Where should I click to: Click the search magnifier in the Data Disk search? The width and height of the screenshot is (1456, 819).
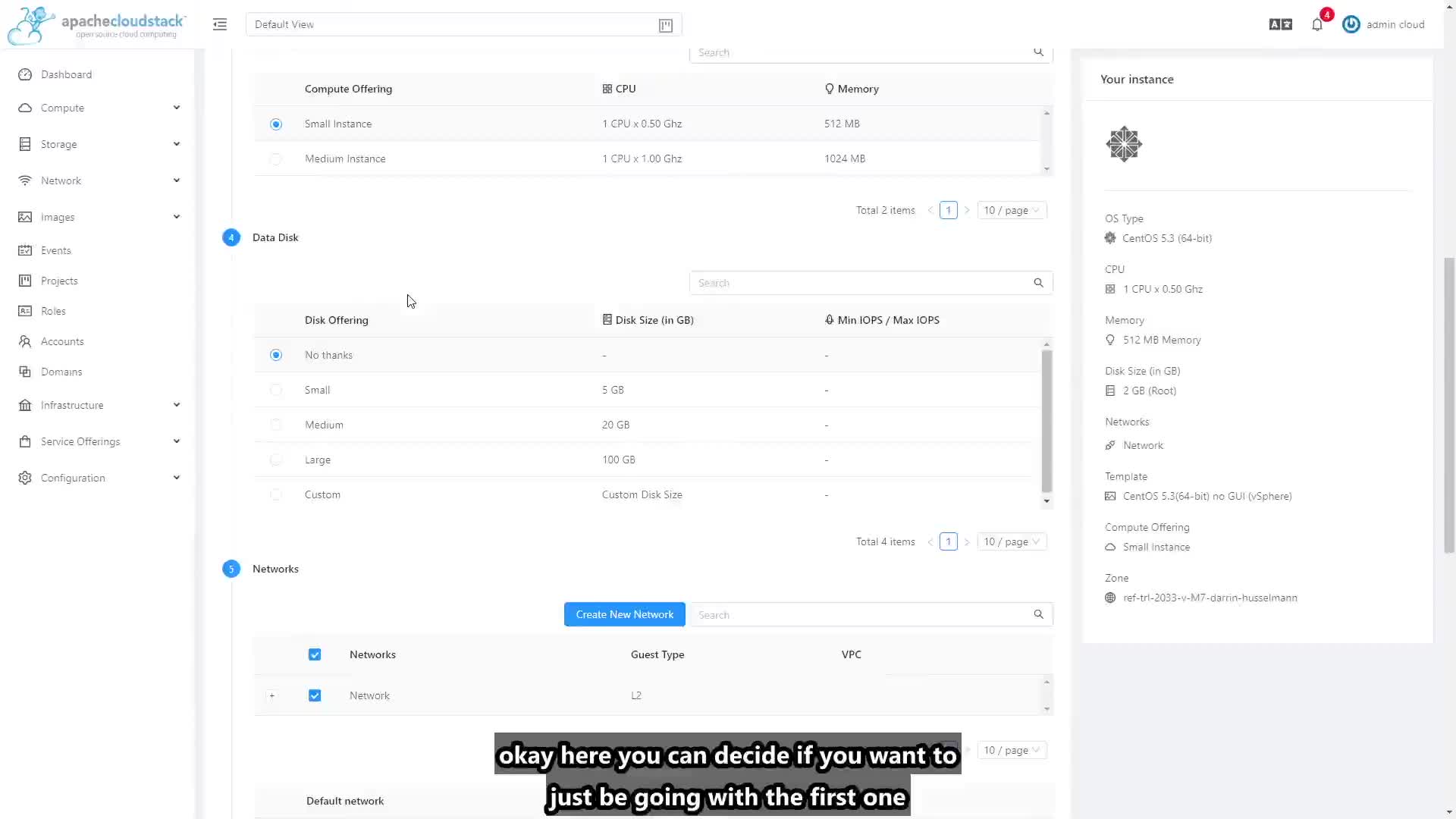click(1038, 283)
